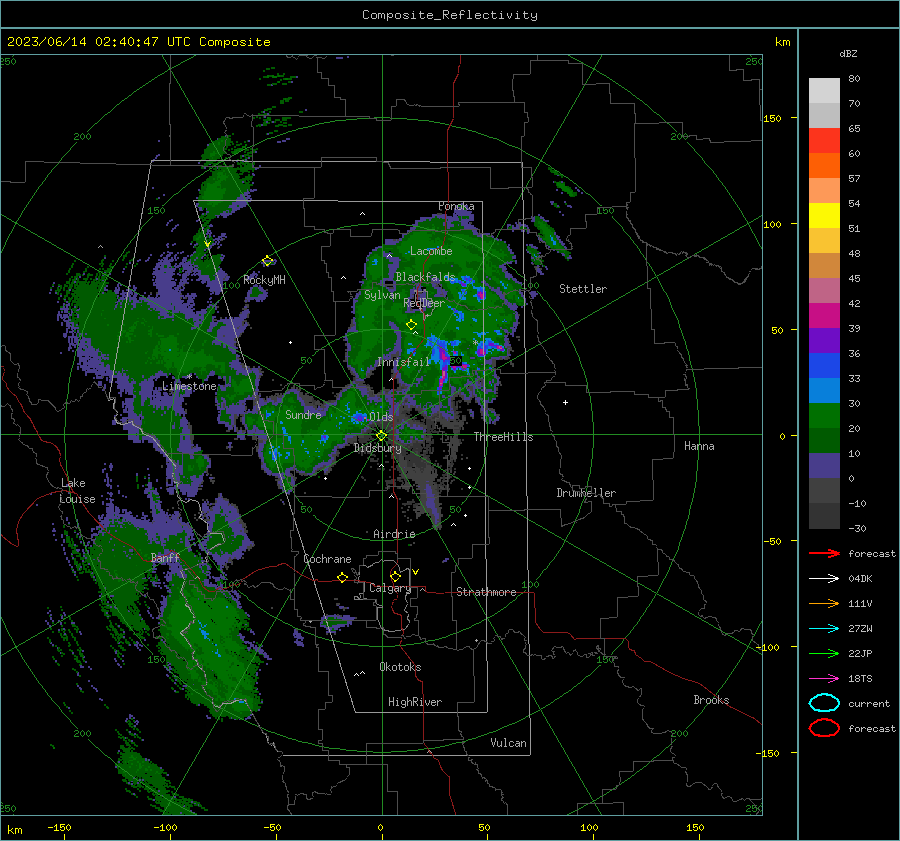900x841 pixels.
Task: Click the Stettler city label
Action: coord(583,289)
